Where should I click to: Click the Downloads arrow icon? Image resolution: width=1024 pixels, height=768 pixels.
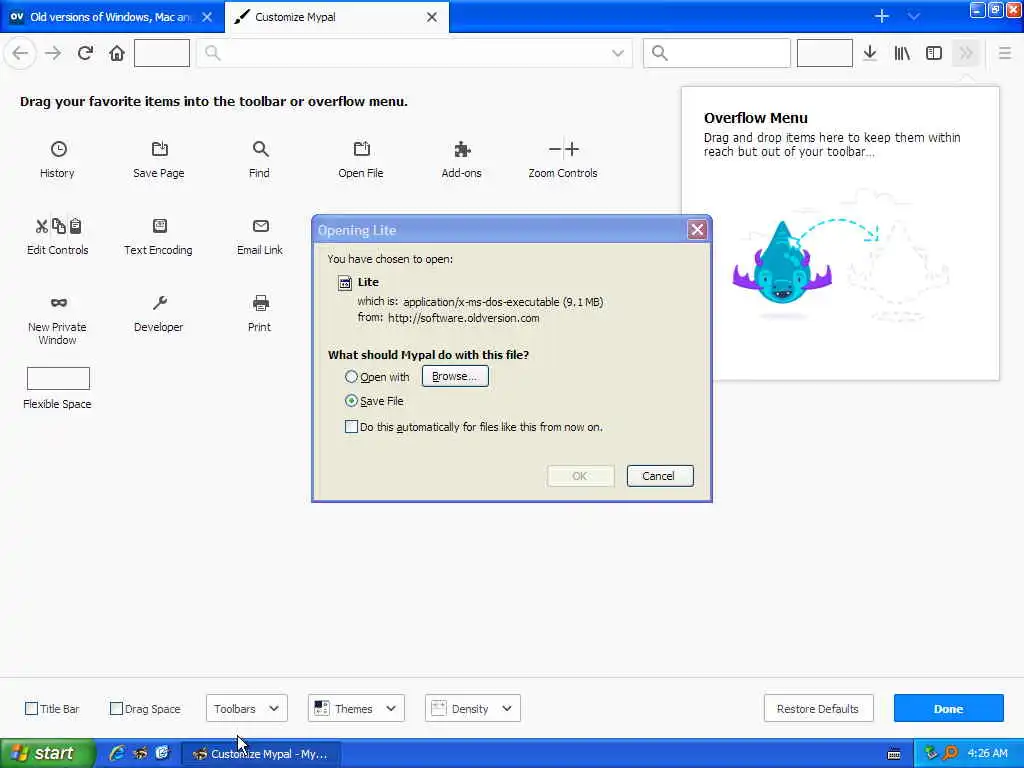click(x=870, y=53)
